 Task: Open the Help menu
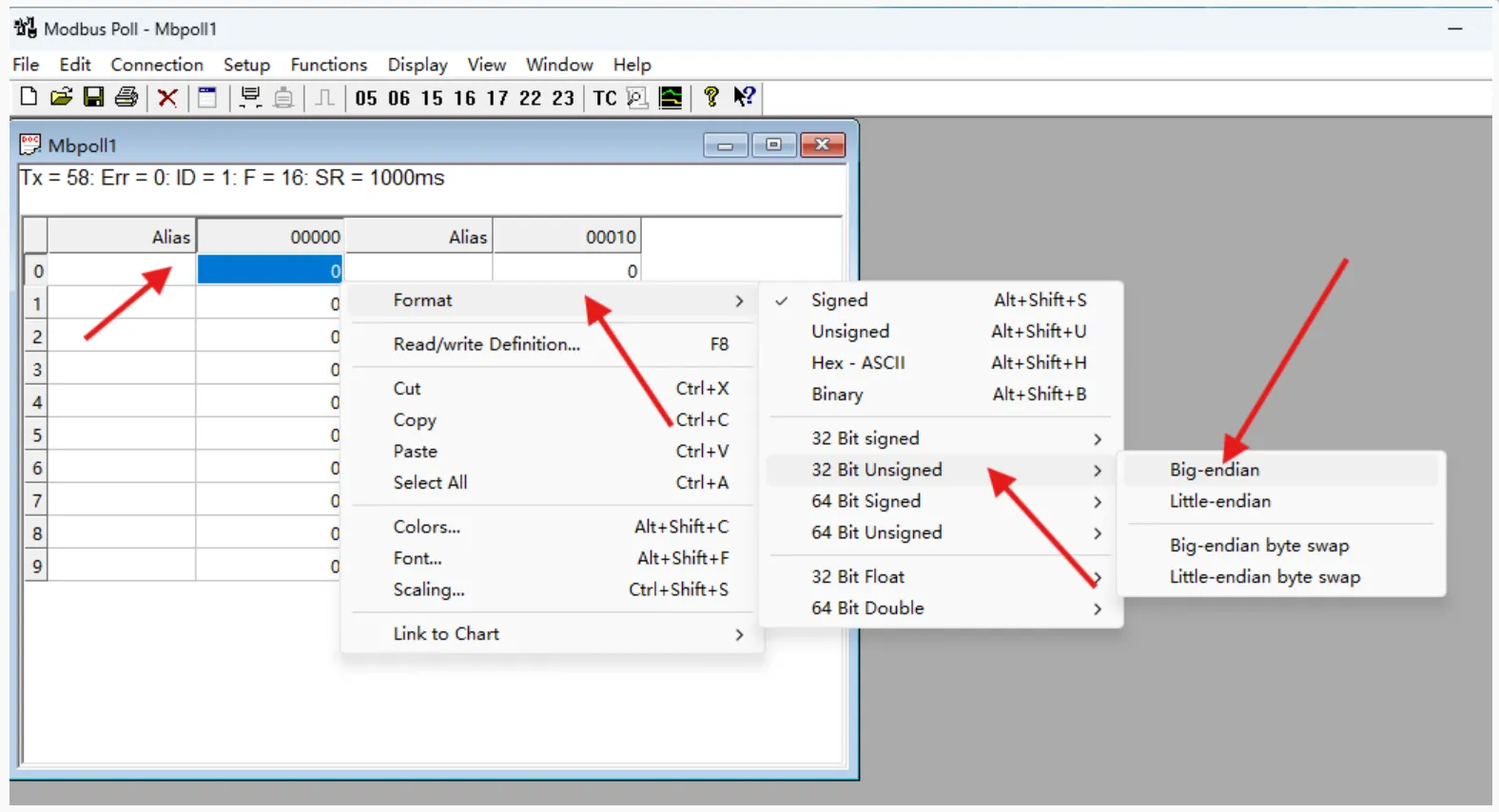632,65
